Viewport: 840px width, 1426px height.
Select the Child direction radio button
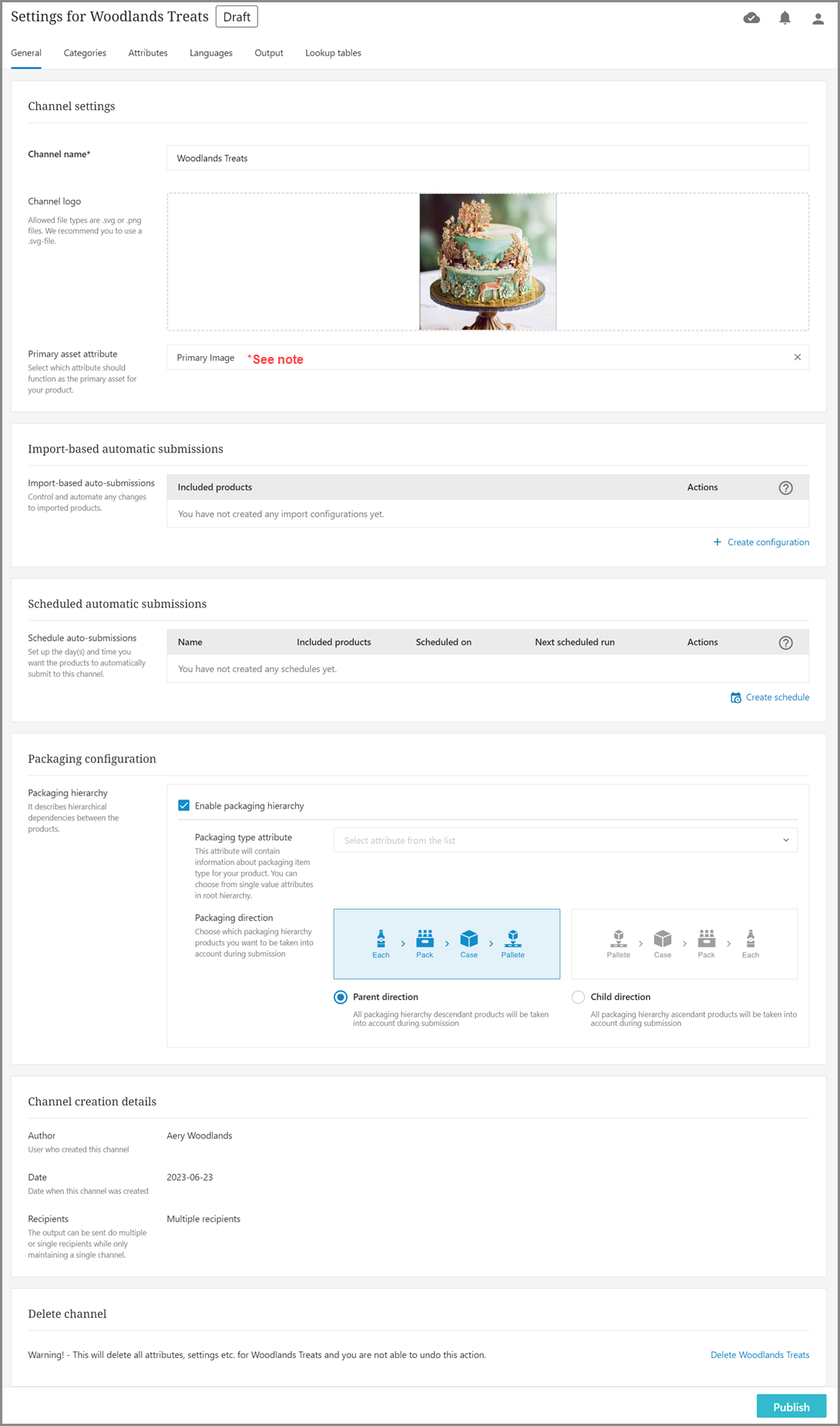578,997
